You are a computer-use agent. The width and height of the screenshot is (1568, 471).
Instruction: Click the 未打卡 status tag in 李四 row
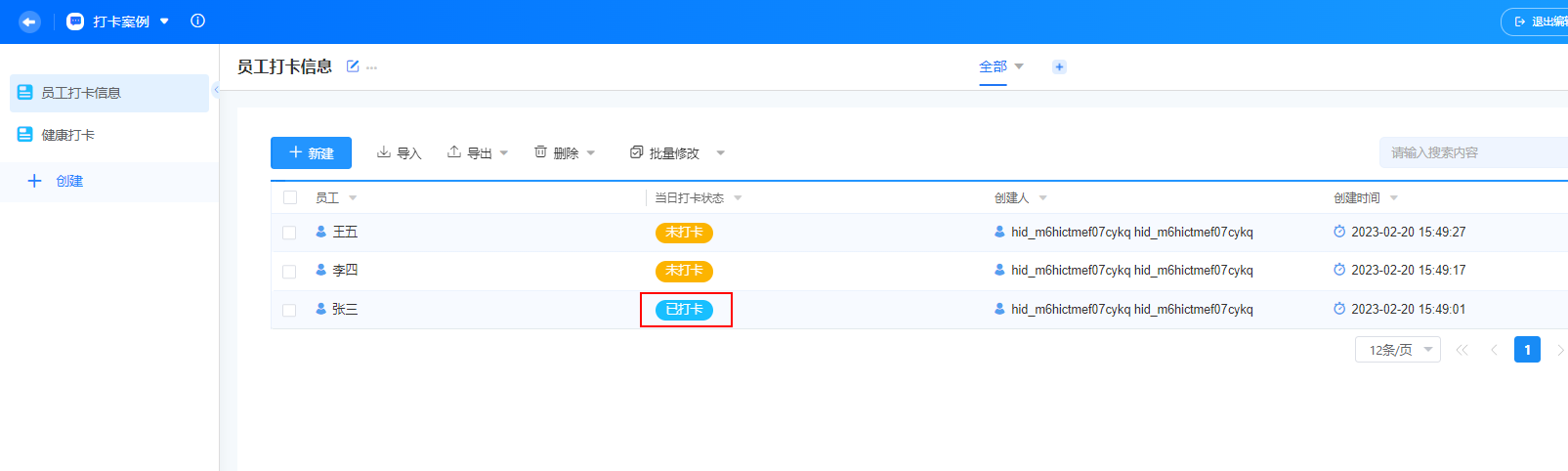(x=684, y=271)
